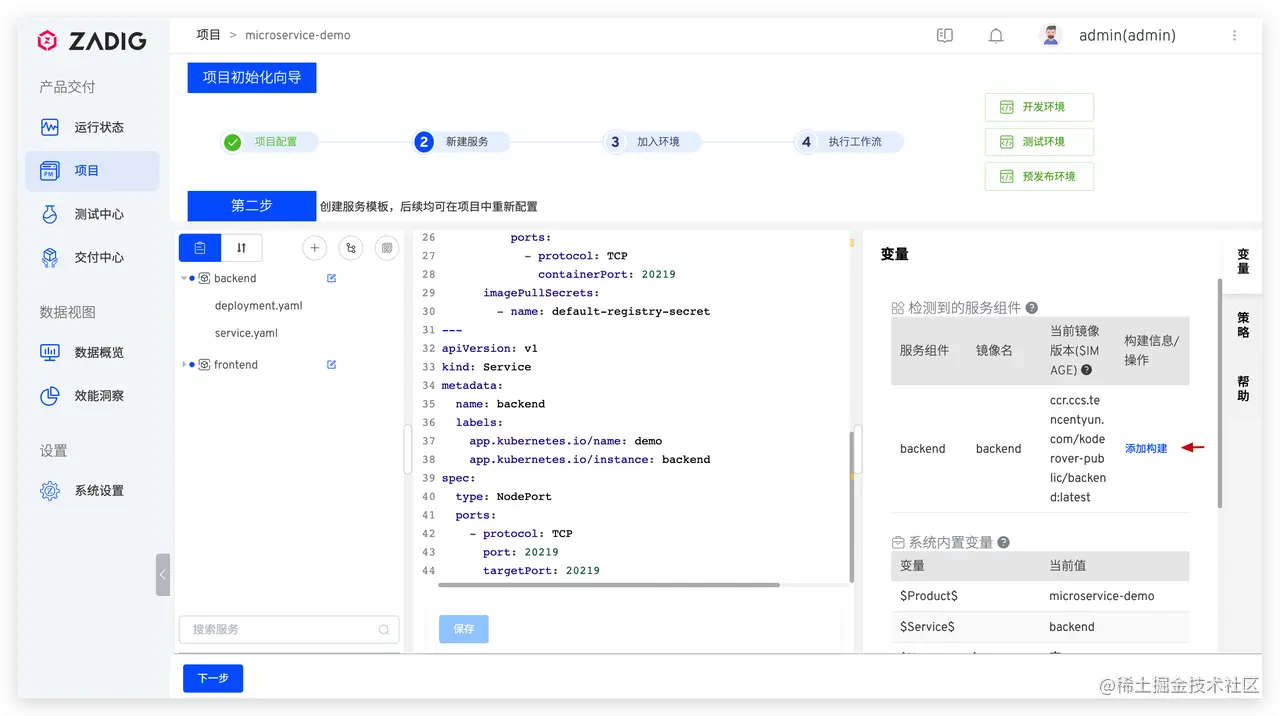1280x716 pixels.
Task: Select step 2 新建服务 in the wizard
Action: pos(460,142)
